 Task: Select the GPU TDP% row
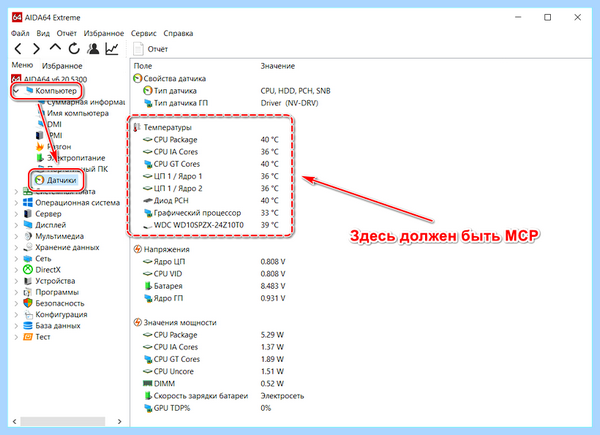[x=207, y=408]
